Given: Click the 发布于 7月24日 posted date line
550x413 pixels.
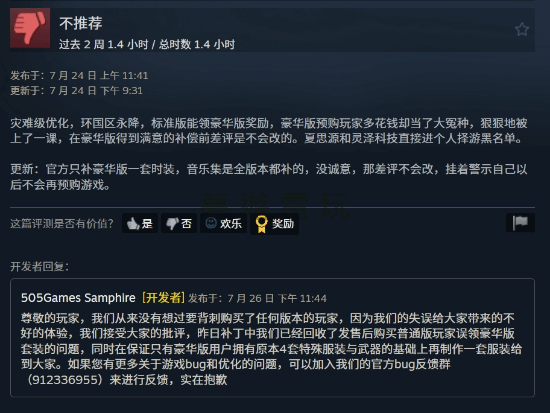Looking at the screenshot, I should (79, 75).
